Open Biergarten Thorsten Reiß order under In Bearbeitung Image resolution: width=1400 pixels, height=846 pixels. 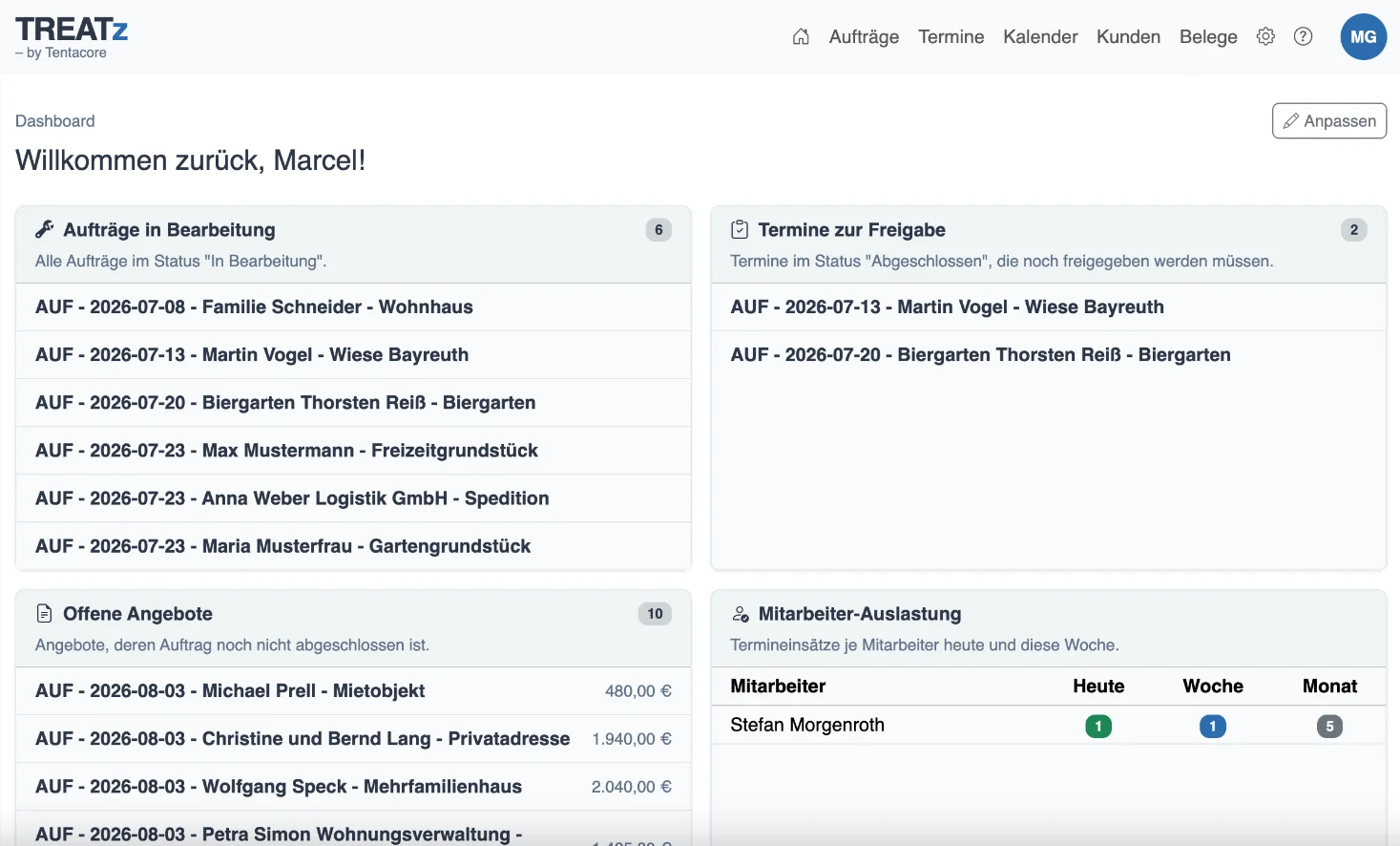[353, 402]
